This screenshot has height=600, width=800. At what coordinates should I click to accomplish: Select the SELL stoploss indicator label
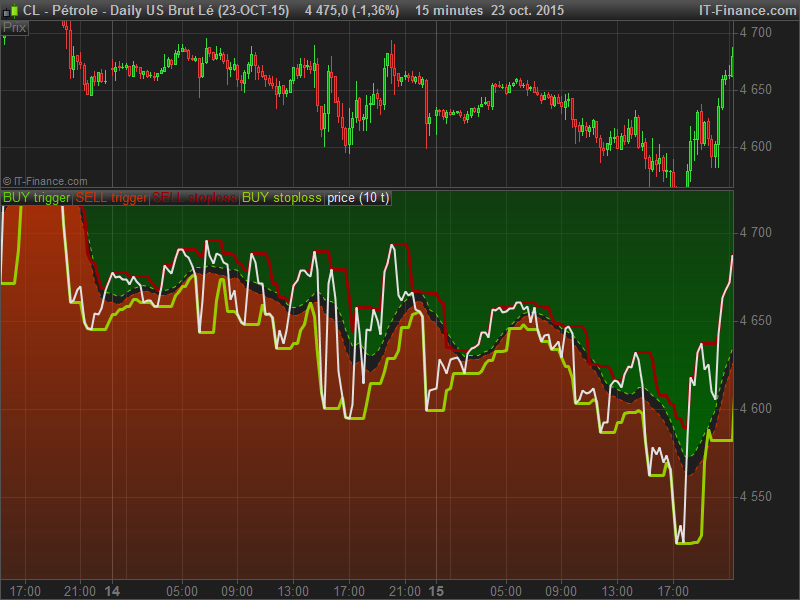pyautogui.click(x=194, y=198)
